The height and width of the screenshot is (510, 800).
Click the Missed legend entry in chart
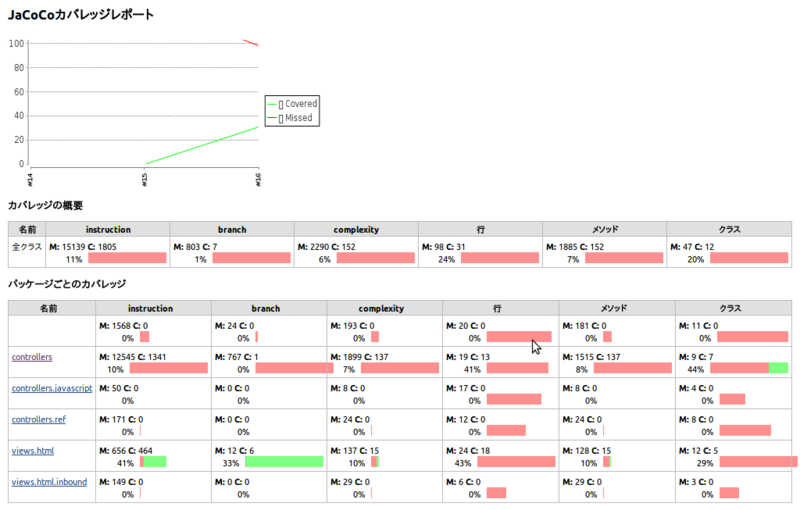pos(290,118)
